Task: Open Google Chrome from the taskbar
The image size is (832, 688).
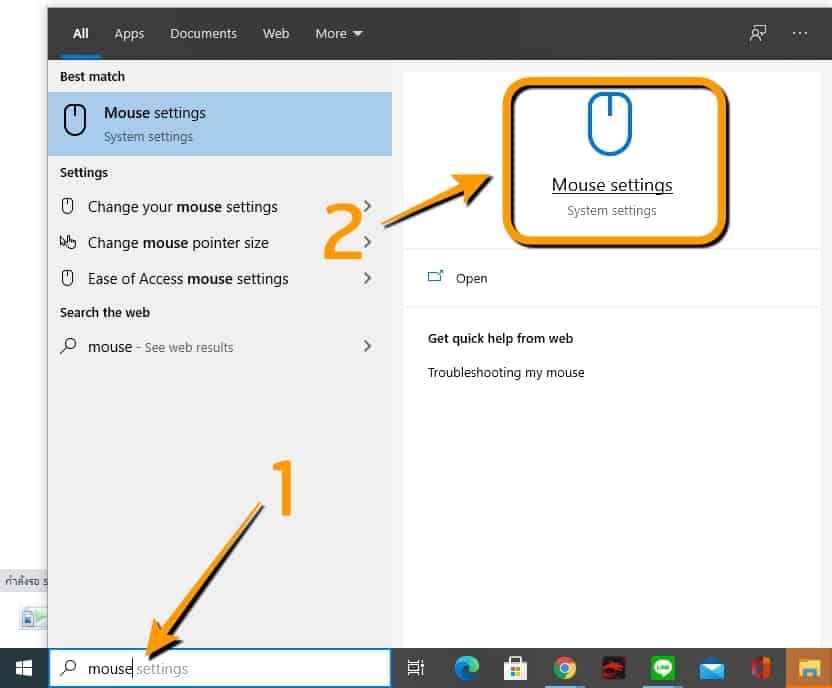Action: pos(565,668)
